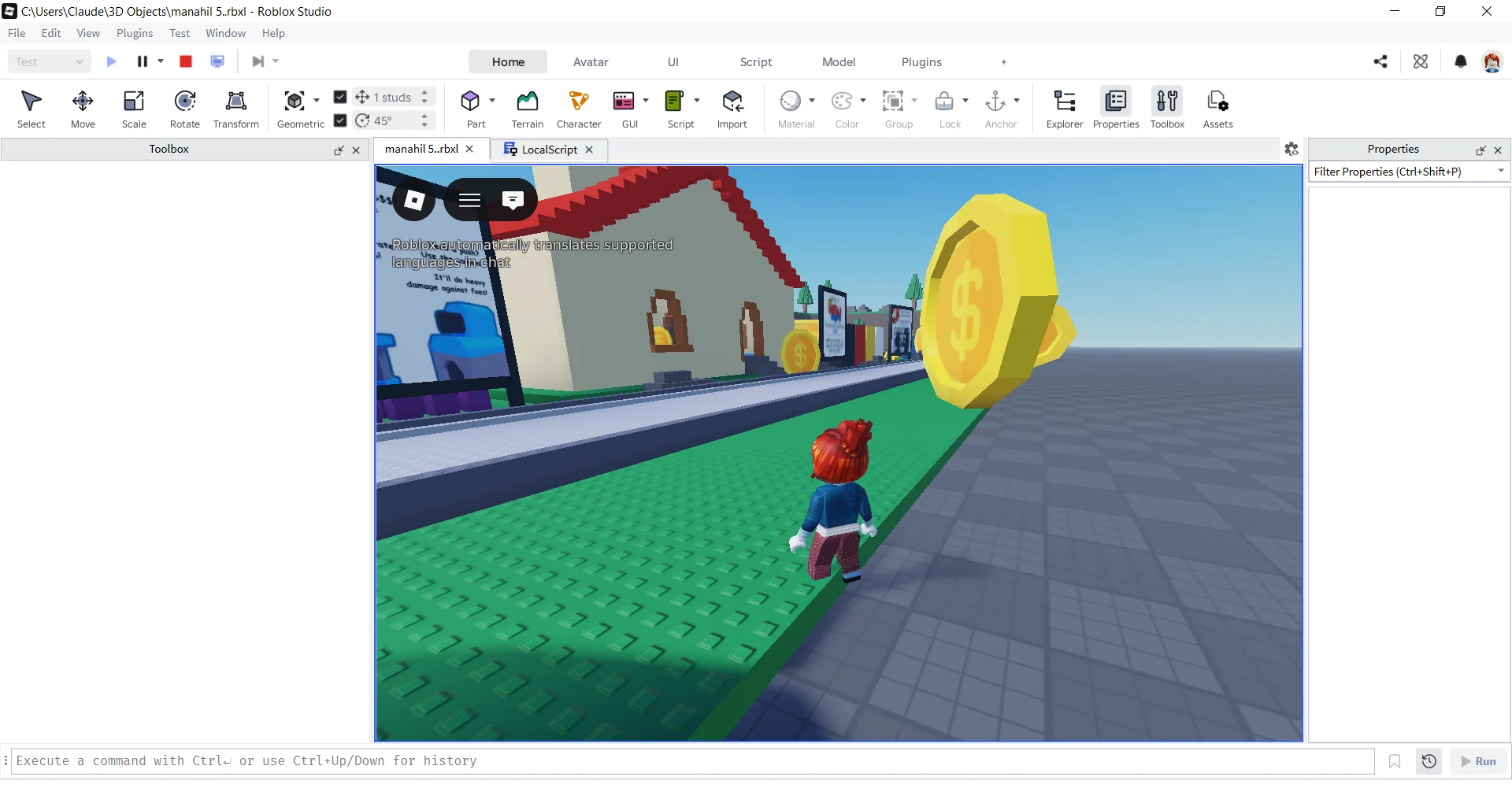
Task: Activate the Rotate tool
Action: (185, 109)
